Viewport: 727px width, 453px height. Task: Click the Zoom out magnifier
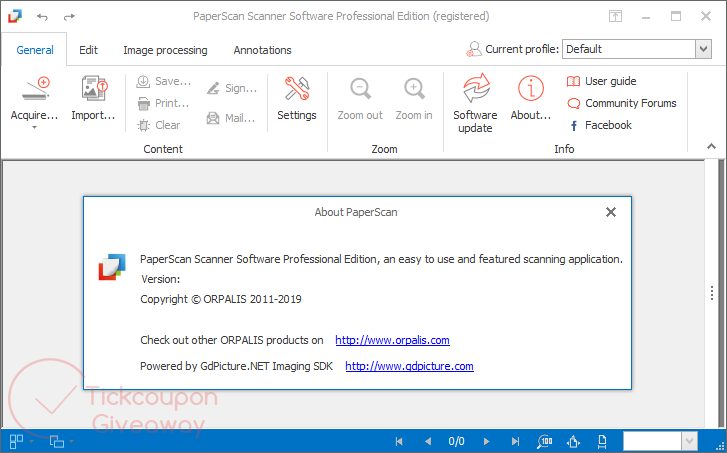(x=360, y=89)
